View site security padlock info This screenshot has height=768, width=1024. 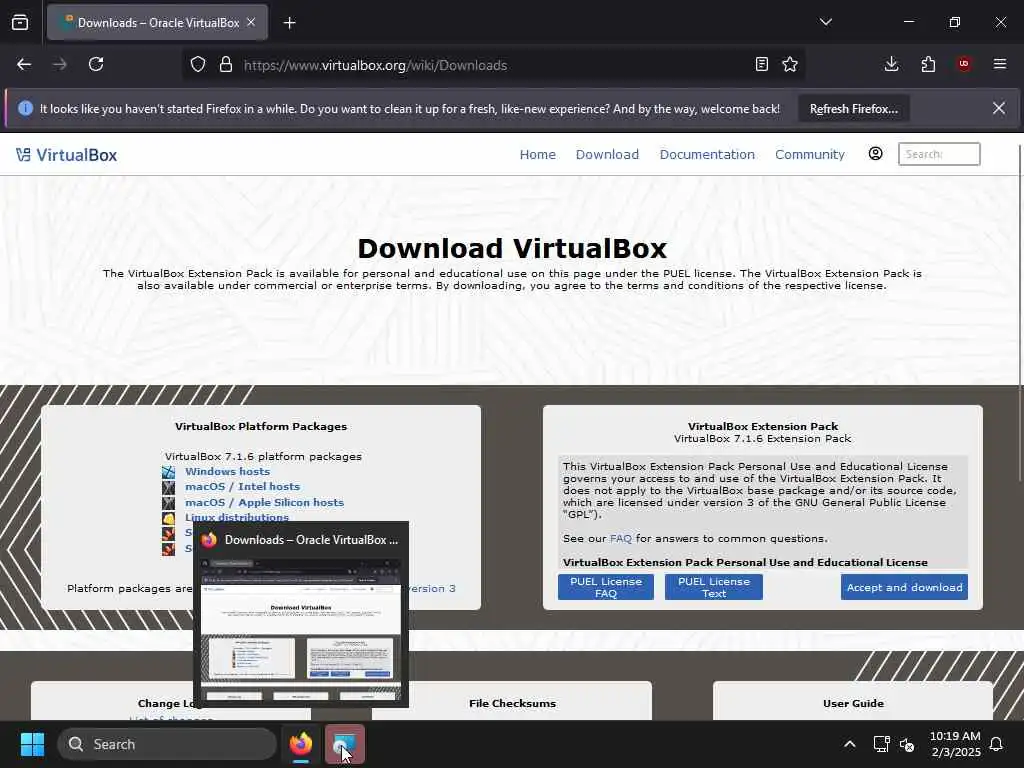(226, 65)
